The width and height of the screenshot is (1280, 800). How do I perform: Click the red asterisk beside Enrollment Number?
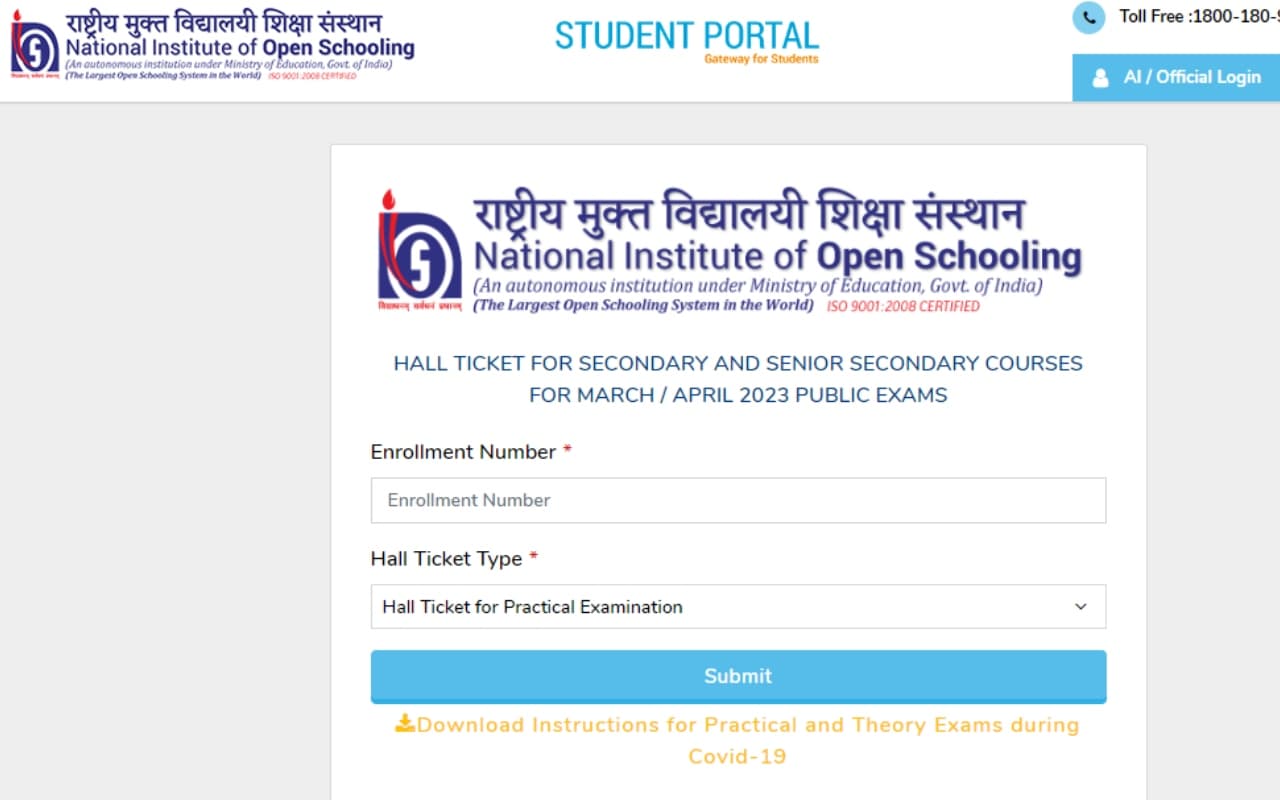coord(566,450)
